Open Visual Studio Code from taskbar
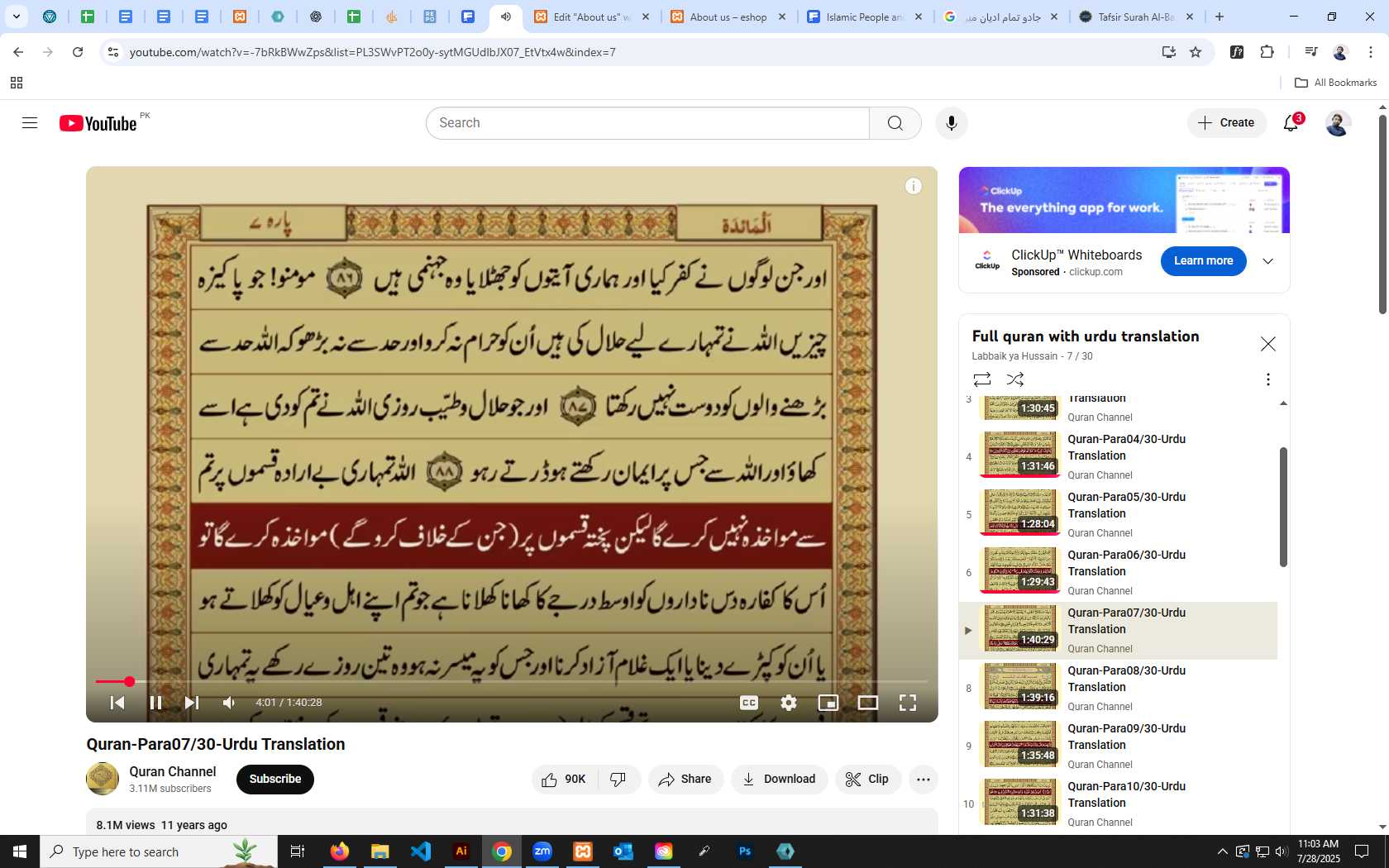1389x868 pixels. [421, 851]
